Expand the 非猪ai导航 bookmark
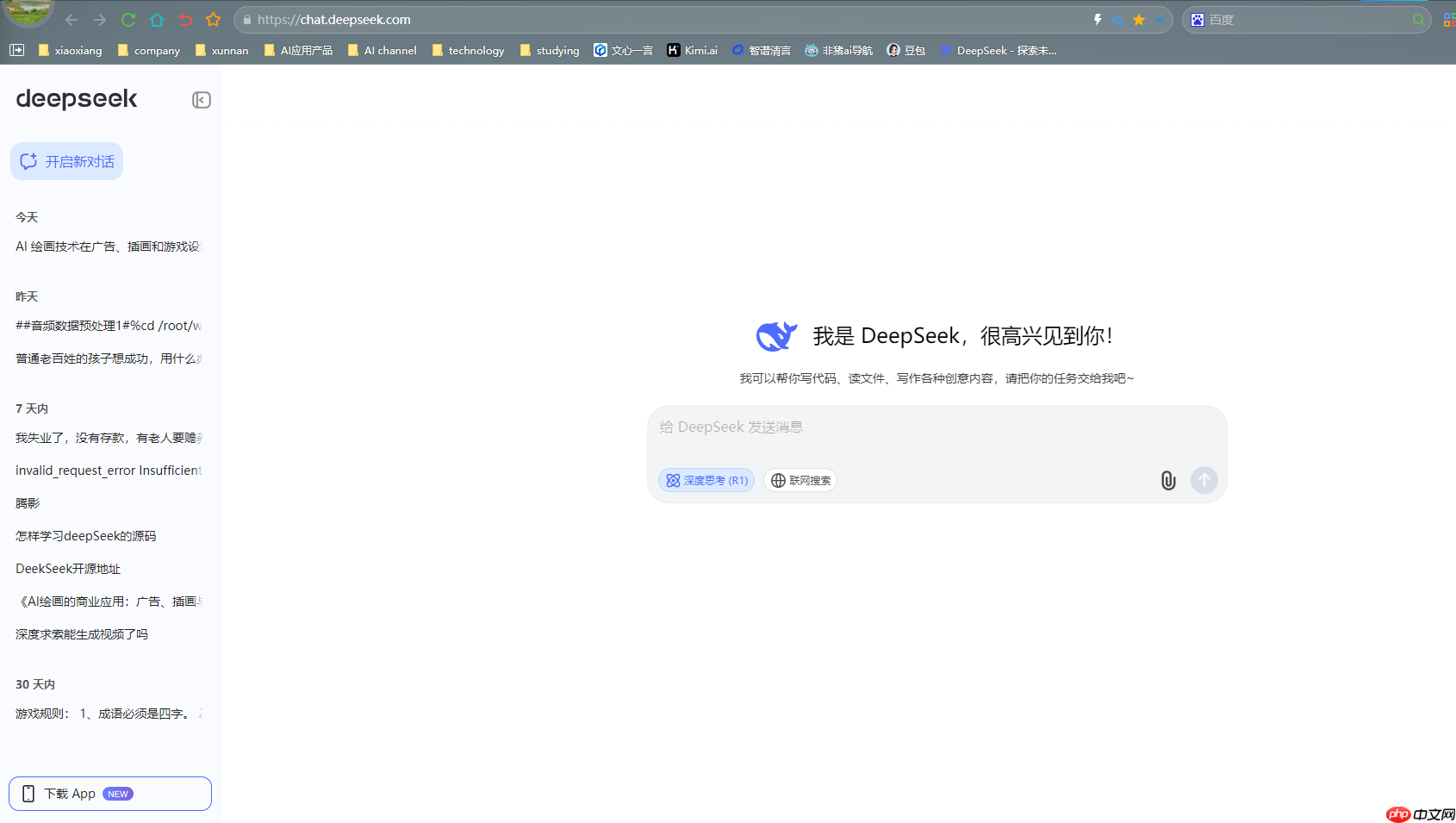This screenshot has width=1456, height=823. point(837,50)
